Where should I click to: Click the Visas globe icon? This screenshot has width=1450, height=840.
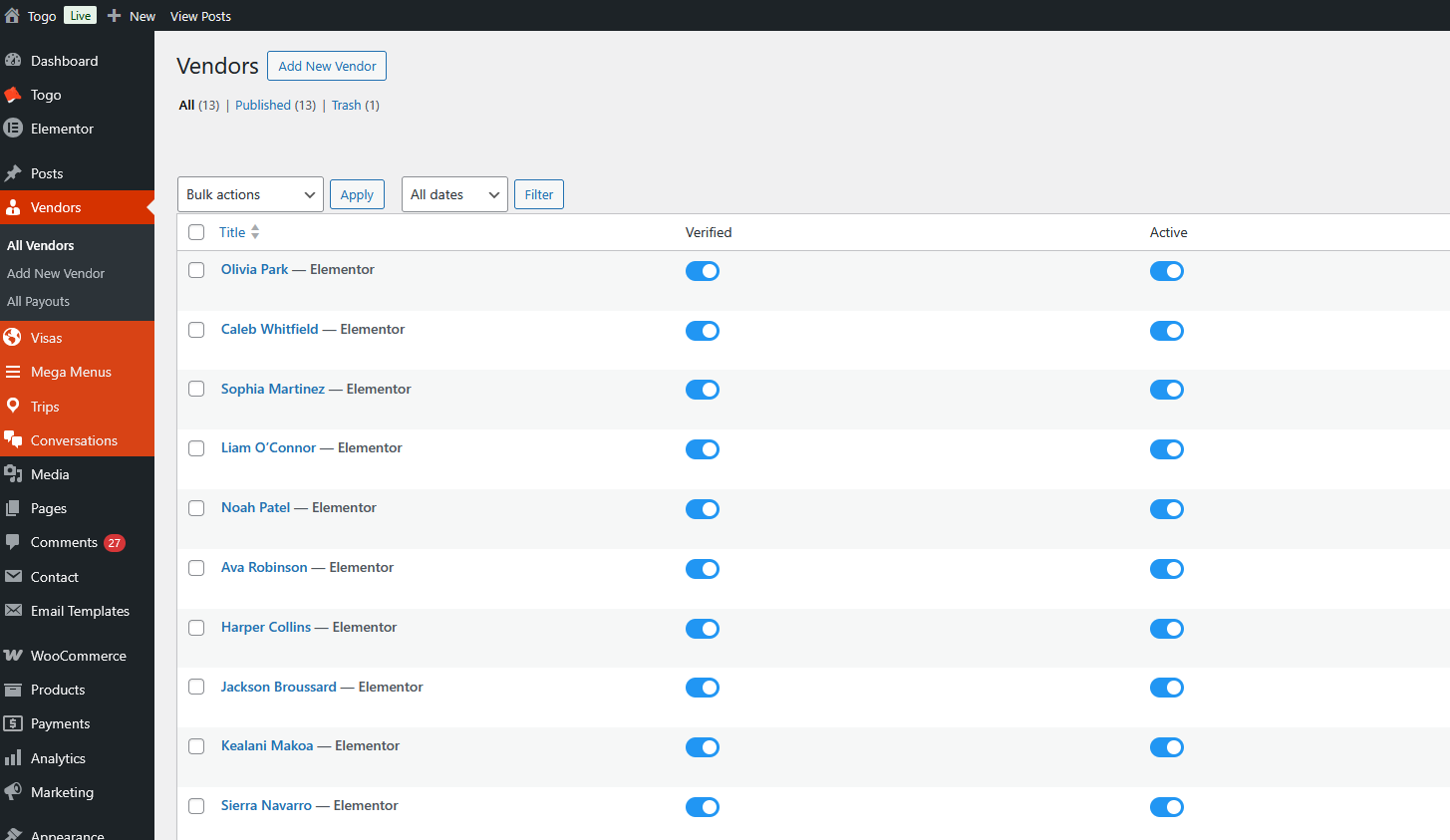[x=13, y=338]
